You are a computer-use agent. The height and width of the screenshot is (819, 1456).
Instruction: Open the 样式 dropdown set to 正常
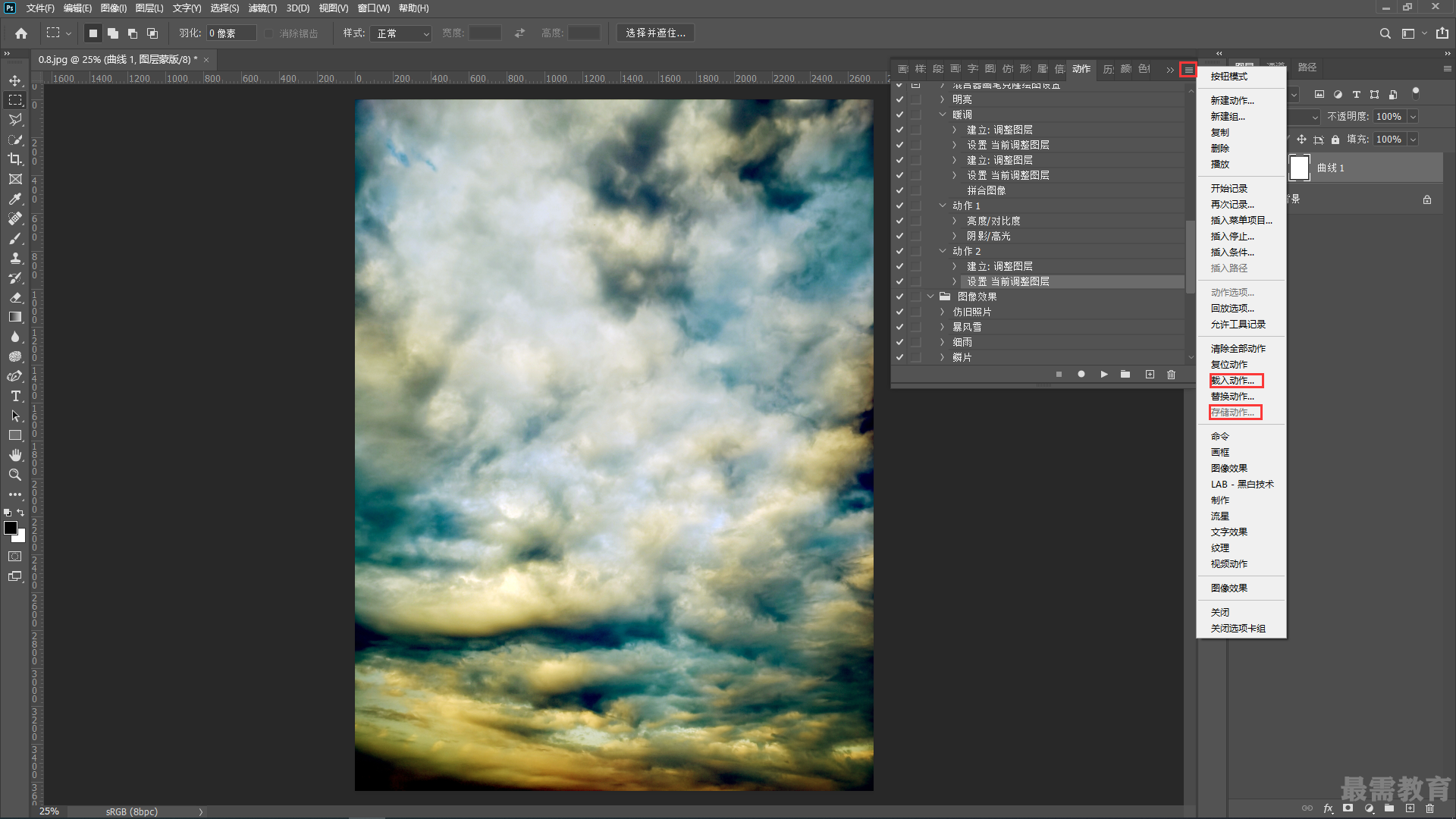coord(401,33)
